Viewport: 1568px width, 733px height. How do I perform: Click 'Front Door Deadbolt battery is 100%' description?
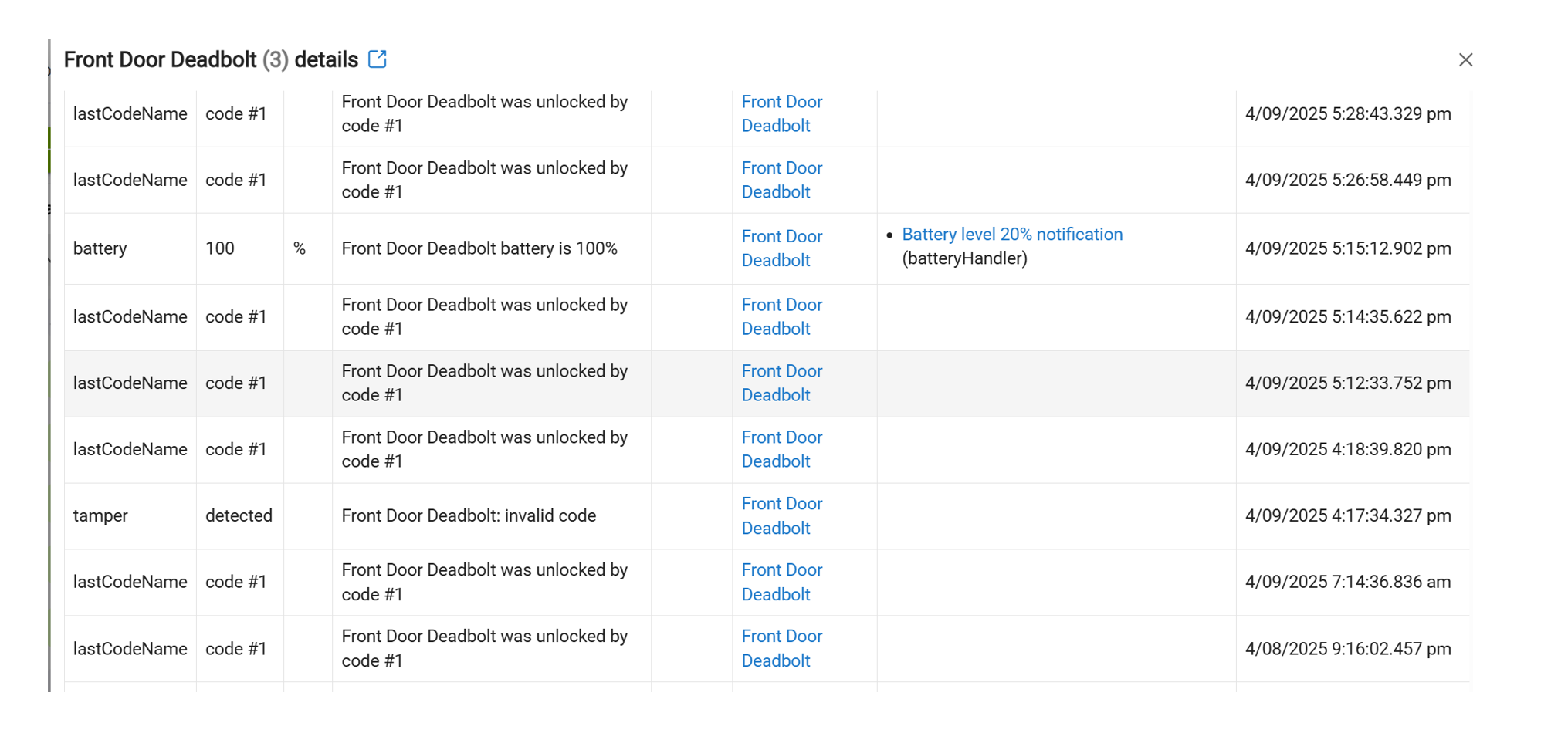click(x=479, y=248)
